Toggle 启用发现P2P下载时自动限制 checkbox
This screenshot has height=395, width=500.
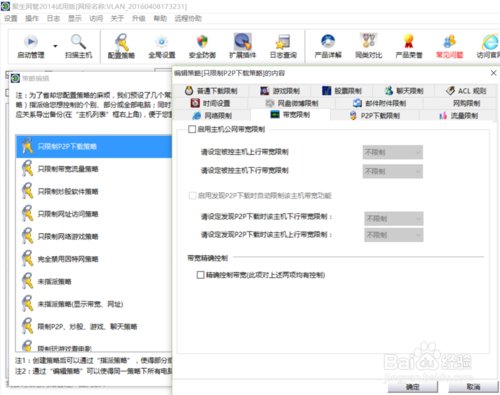click(192, 195)
